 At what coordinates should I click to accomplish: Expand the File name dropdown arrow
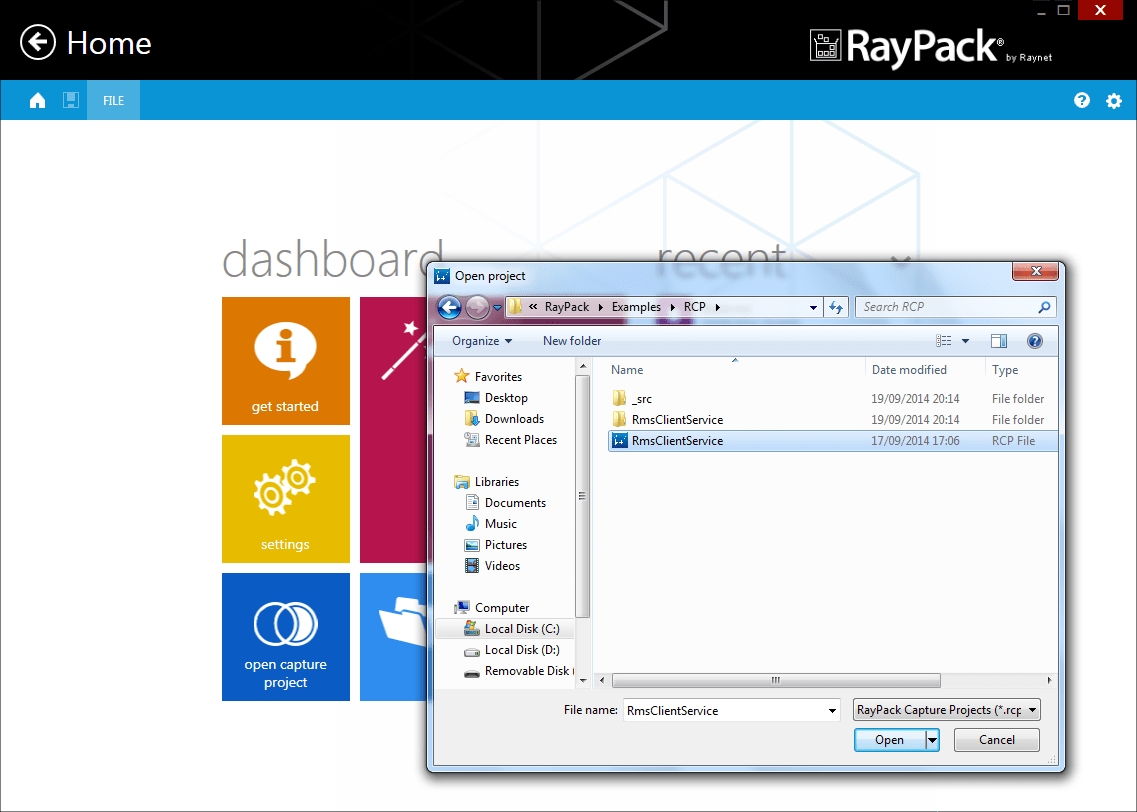(x=833, y=710)
